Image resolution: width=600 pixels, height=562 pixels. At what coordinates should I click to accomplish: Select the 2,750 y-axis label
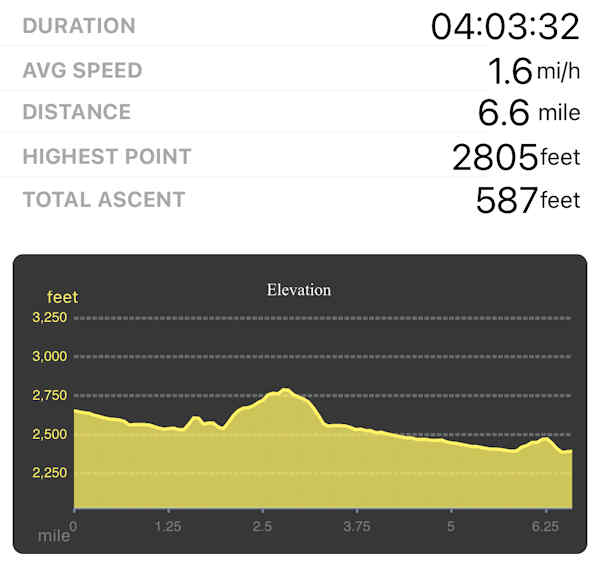49,396
